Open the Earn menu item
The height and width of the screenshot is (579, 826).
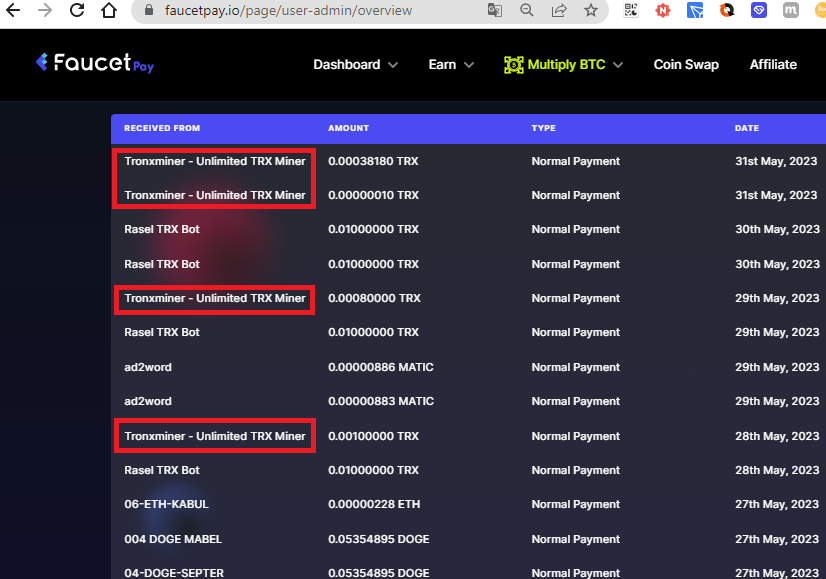442,64
